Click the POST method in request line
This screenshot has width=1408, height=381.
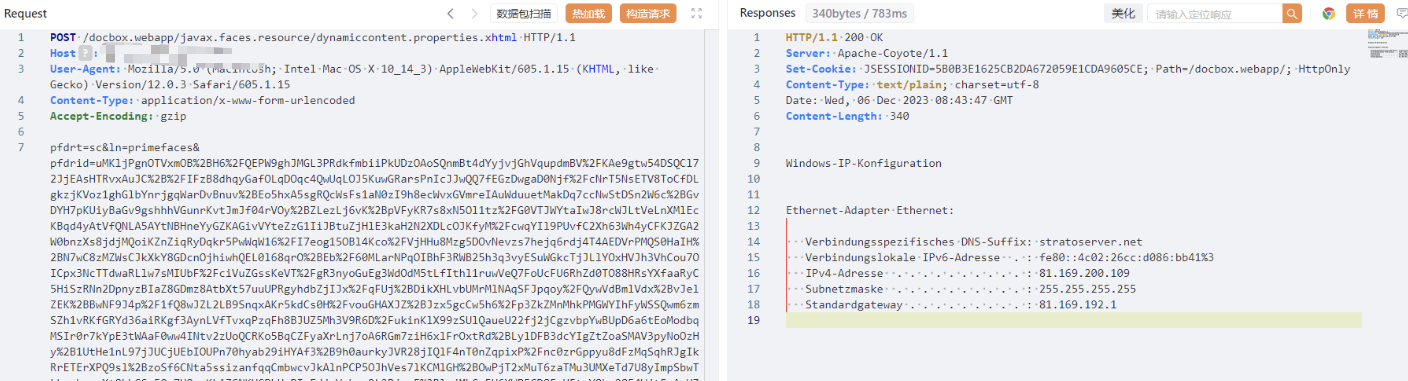[x=62, y=37]
